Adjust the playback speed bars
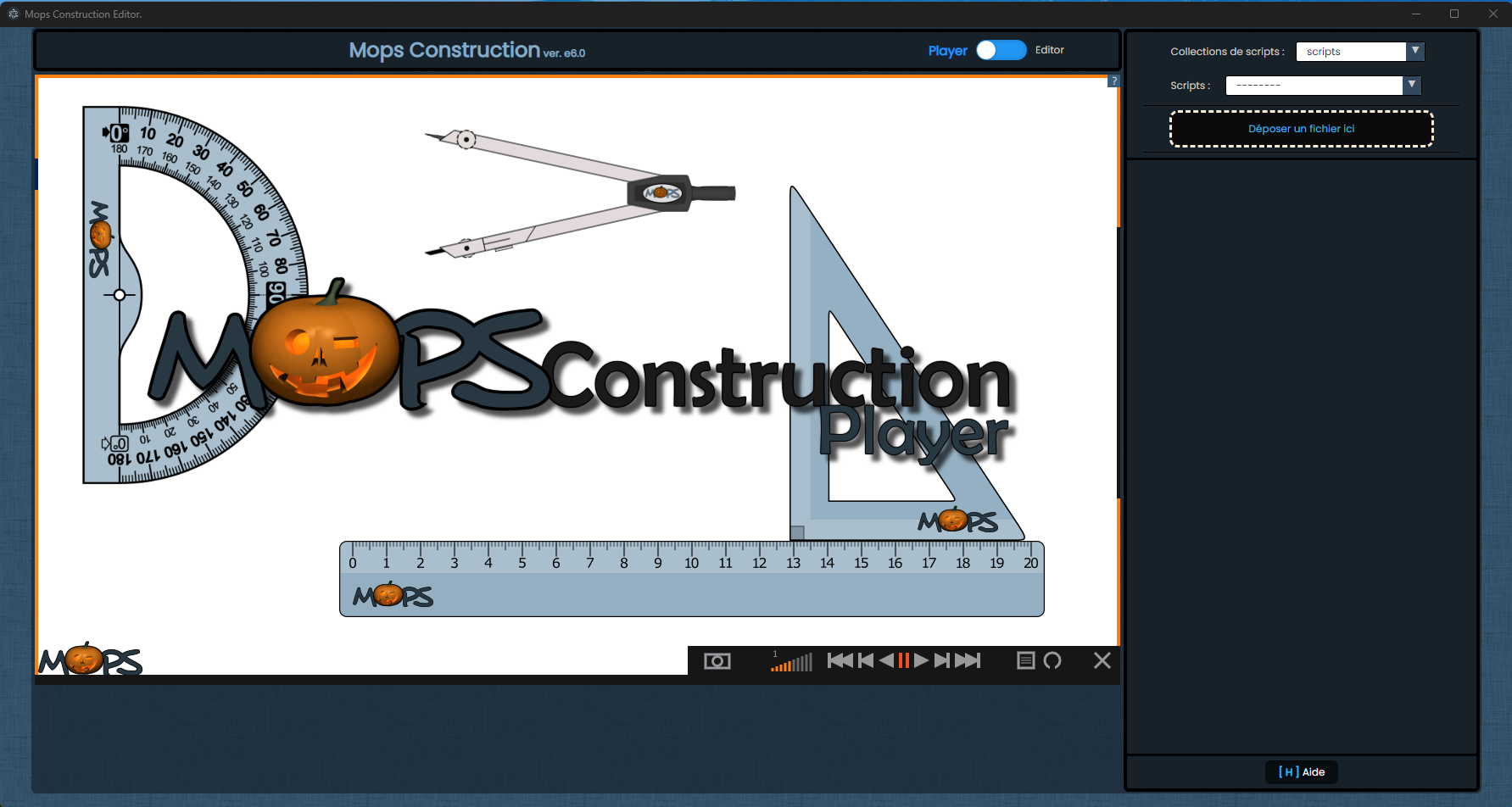Screen dimensions: 1512x807 pos(792,662)
